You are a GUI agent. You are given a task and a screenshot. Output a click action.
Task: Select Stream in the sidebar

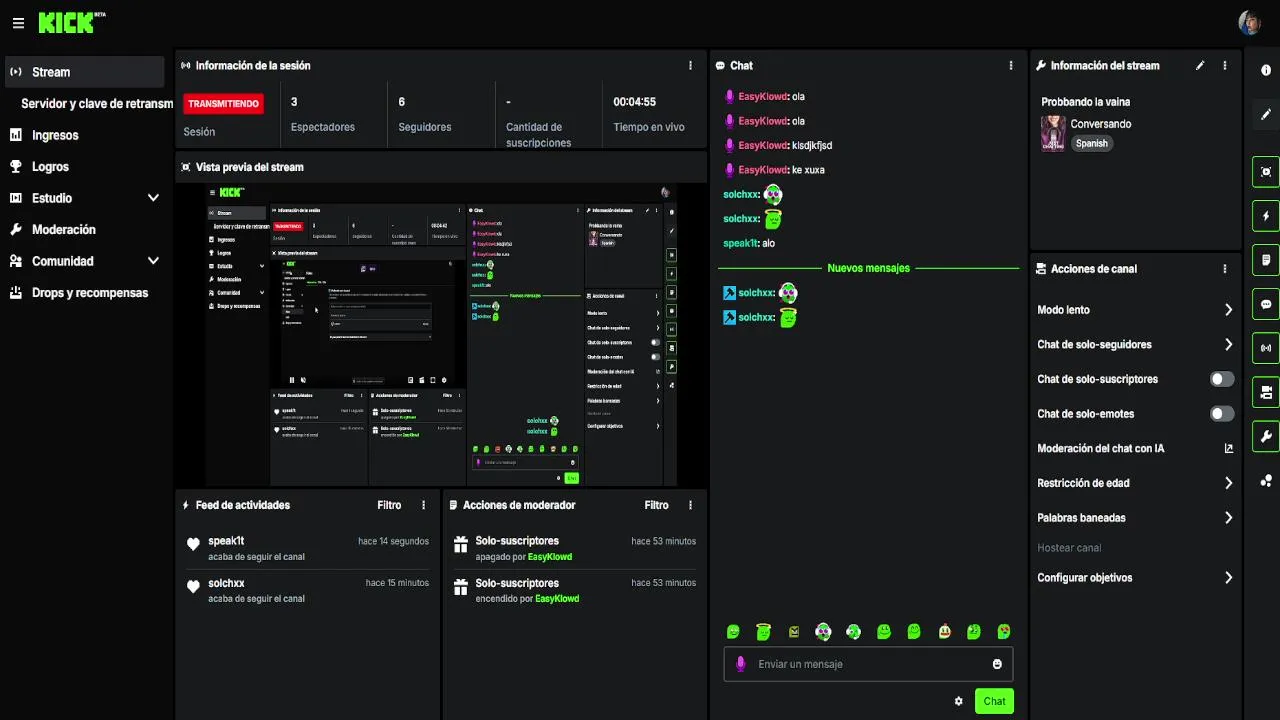point(85,72)
